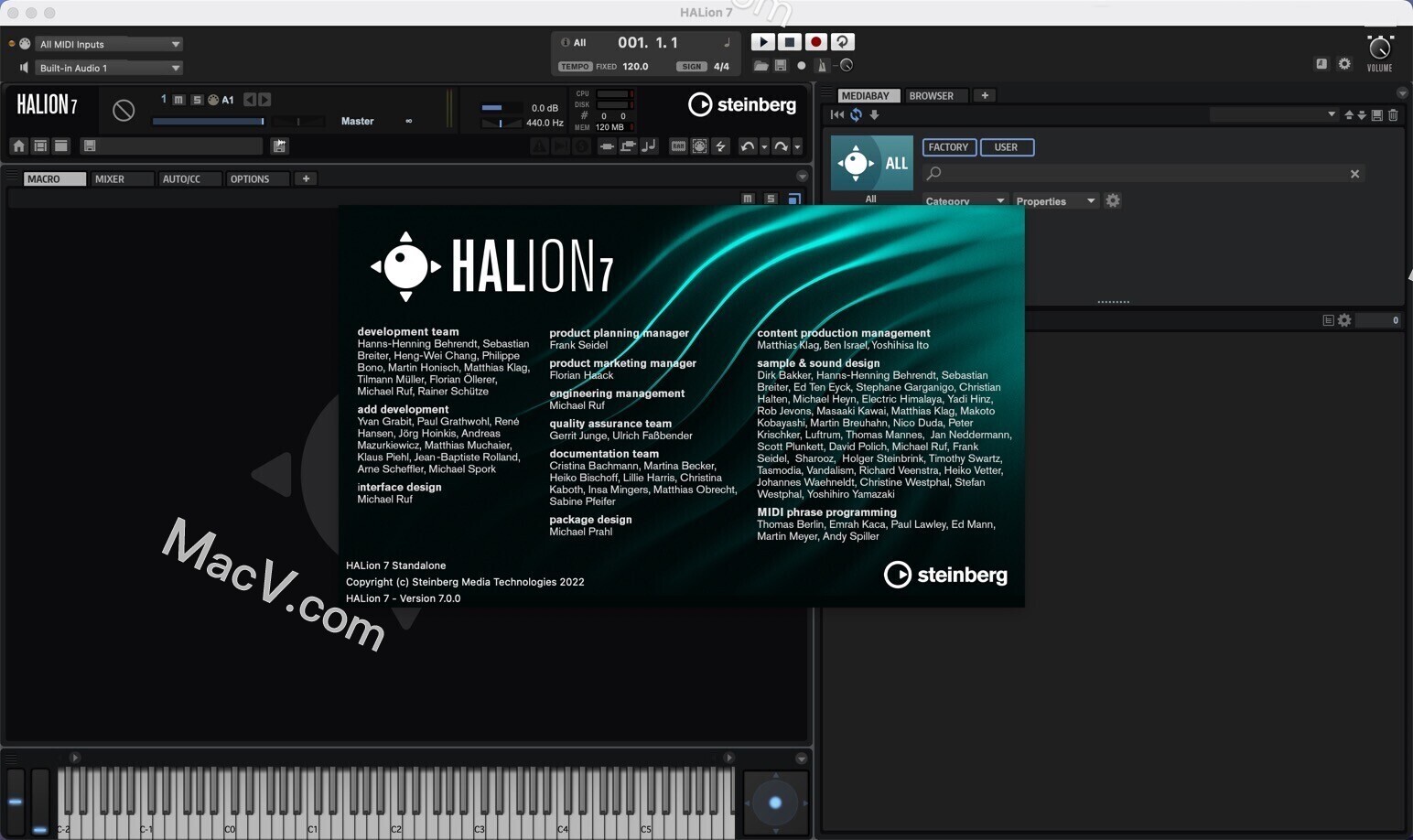Refresh MediaBay results
This screenshot has height=840, width=1413.
point(856,115)
